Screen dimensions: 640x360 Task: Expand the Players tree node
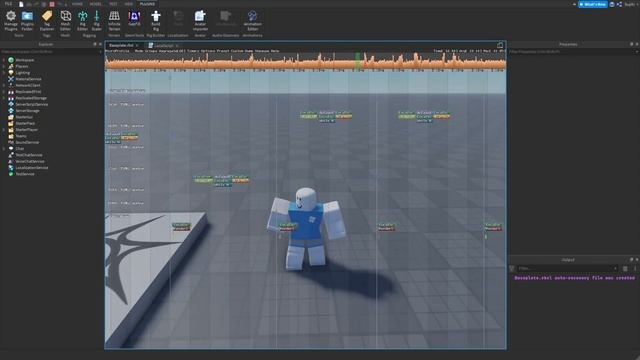(x=4, y=66)
